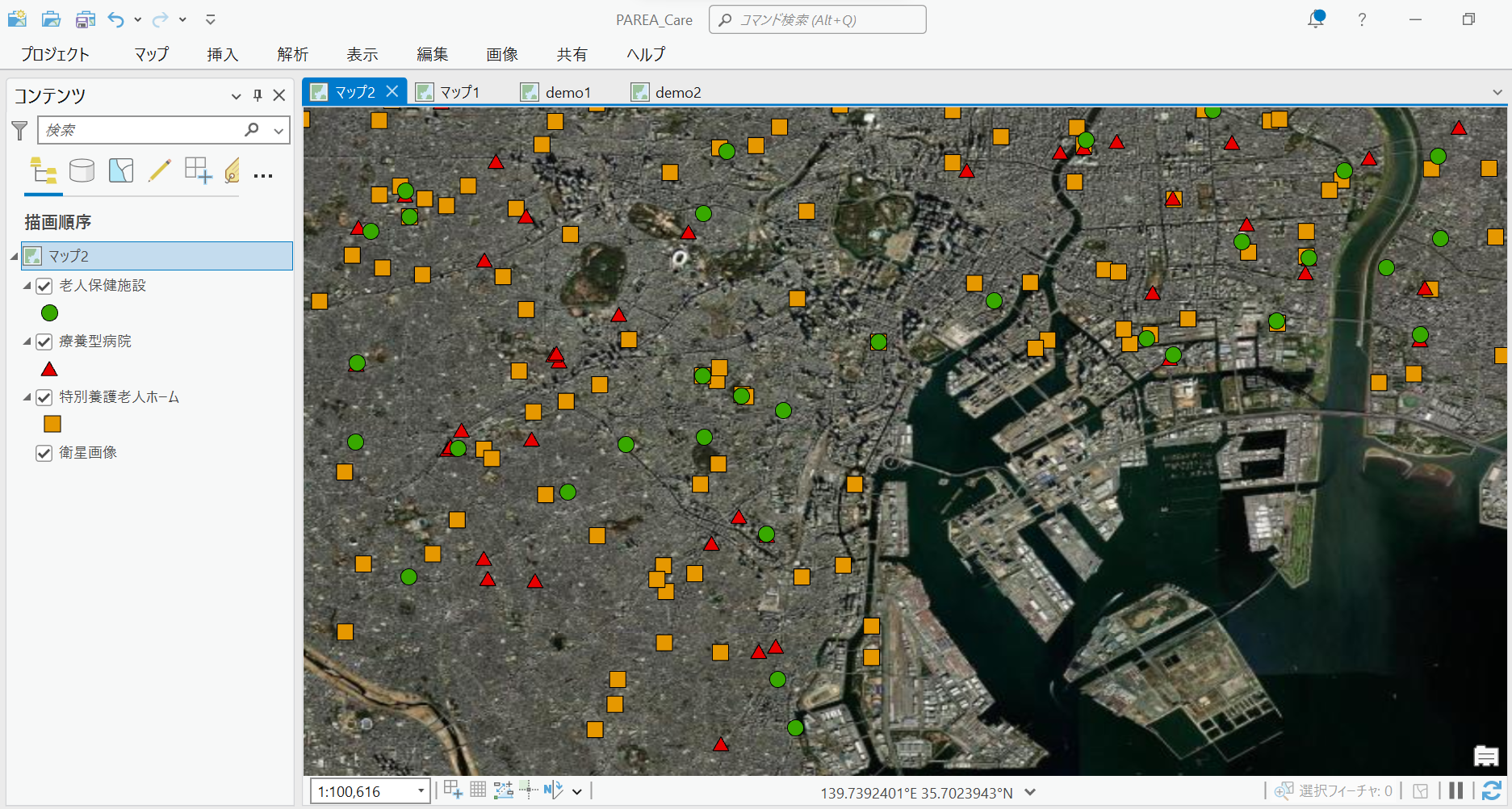Click the inference/correction icon in status bar
Image resolution: width=1512 pixels, height=809 pixels.
pyautogui.click(x=528, y=790)
